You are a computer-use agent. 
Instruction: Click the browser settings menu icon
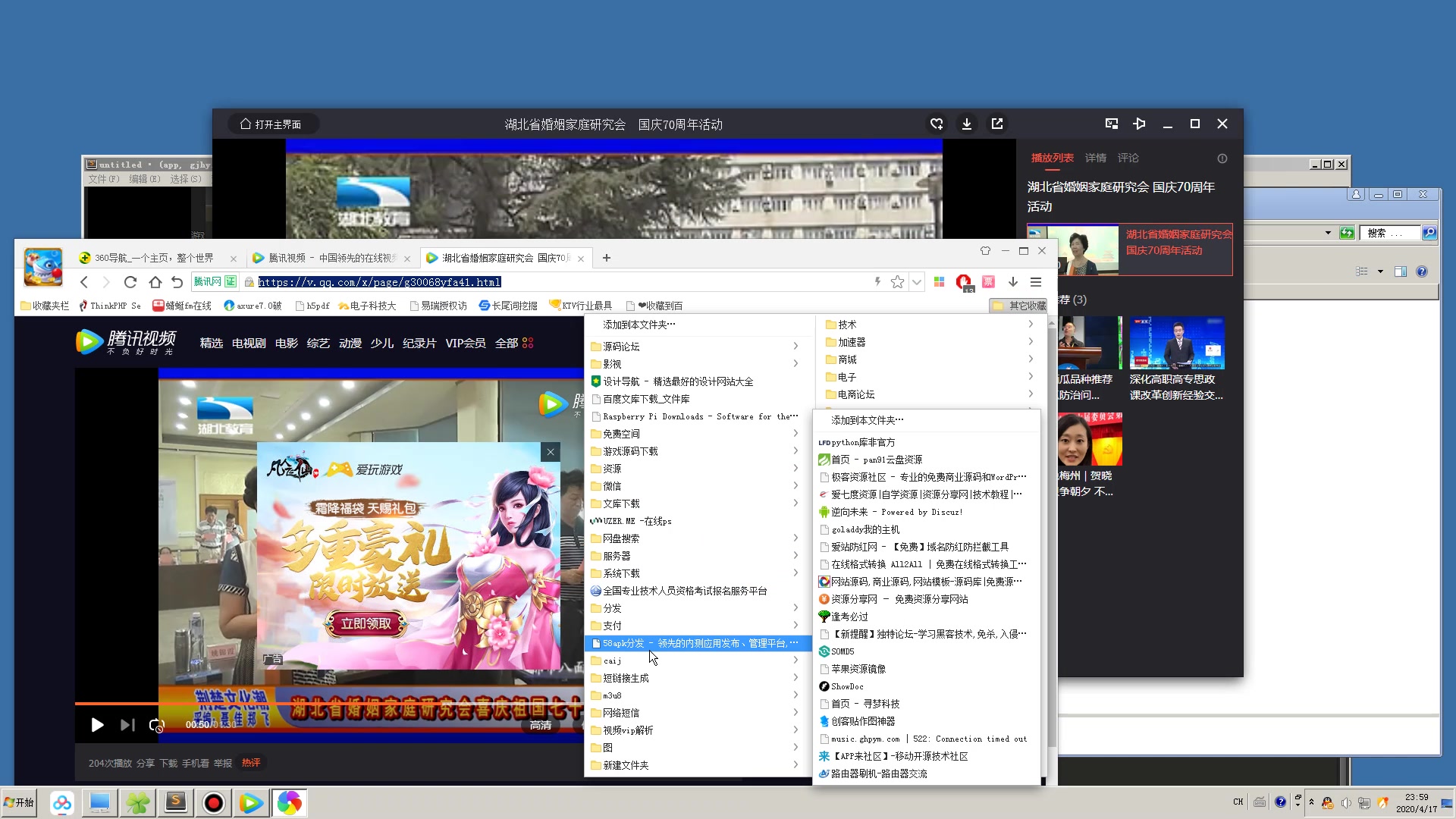1037,282
